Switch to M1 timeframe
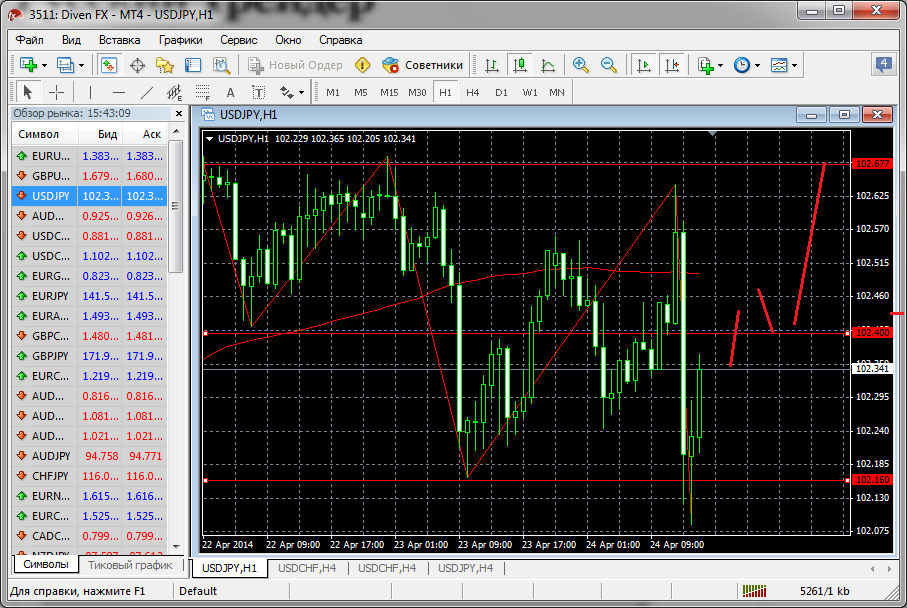907x608 pixels. click(333, 93)
